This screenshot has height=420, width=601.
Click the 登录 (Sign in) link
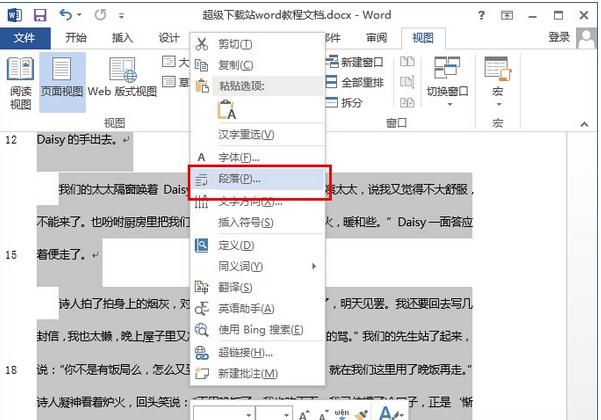[x=559, y=37]
